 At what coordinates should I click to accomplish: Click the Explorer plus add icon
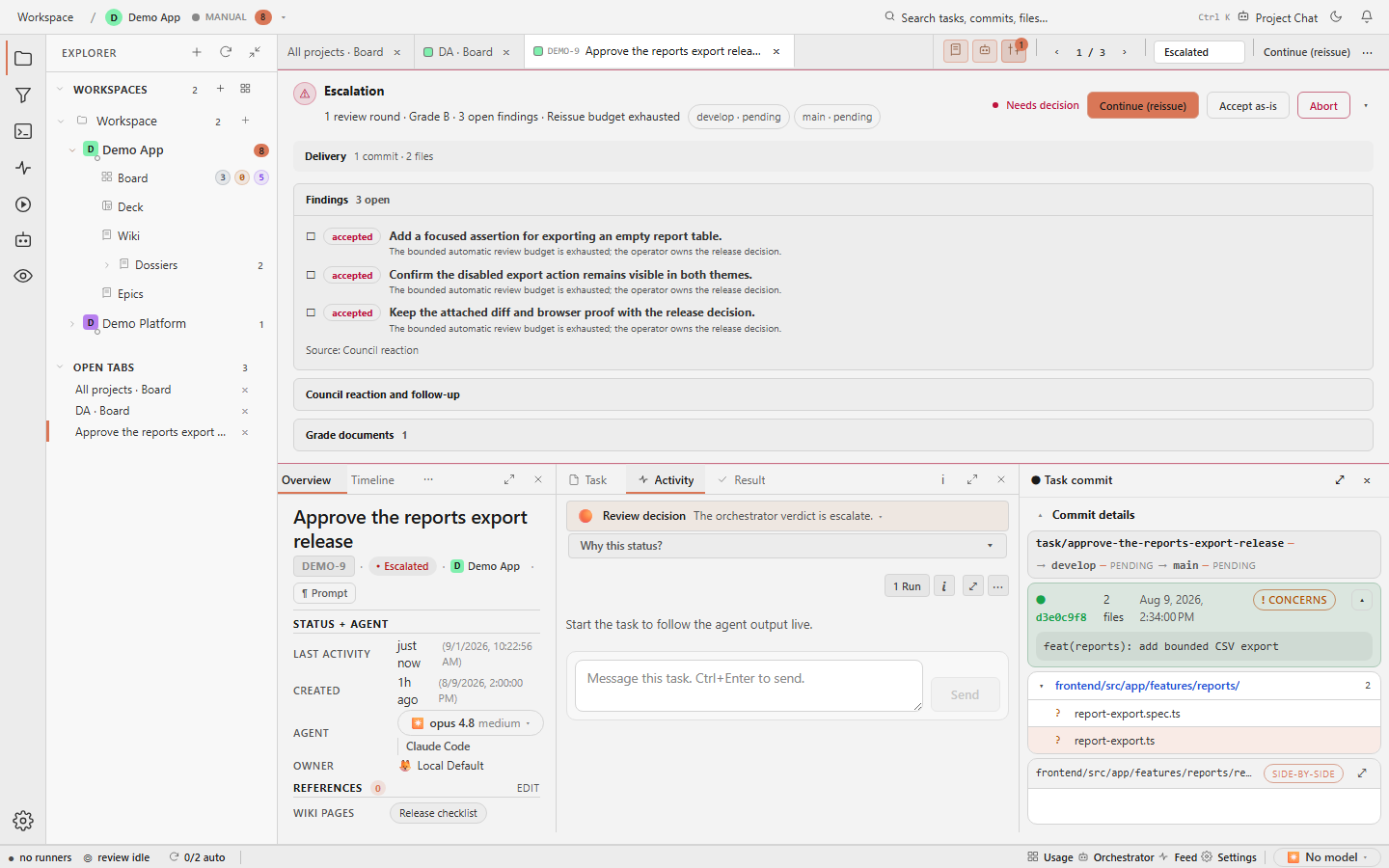[197, 52]
